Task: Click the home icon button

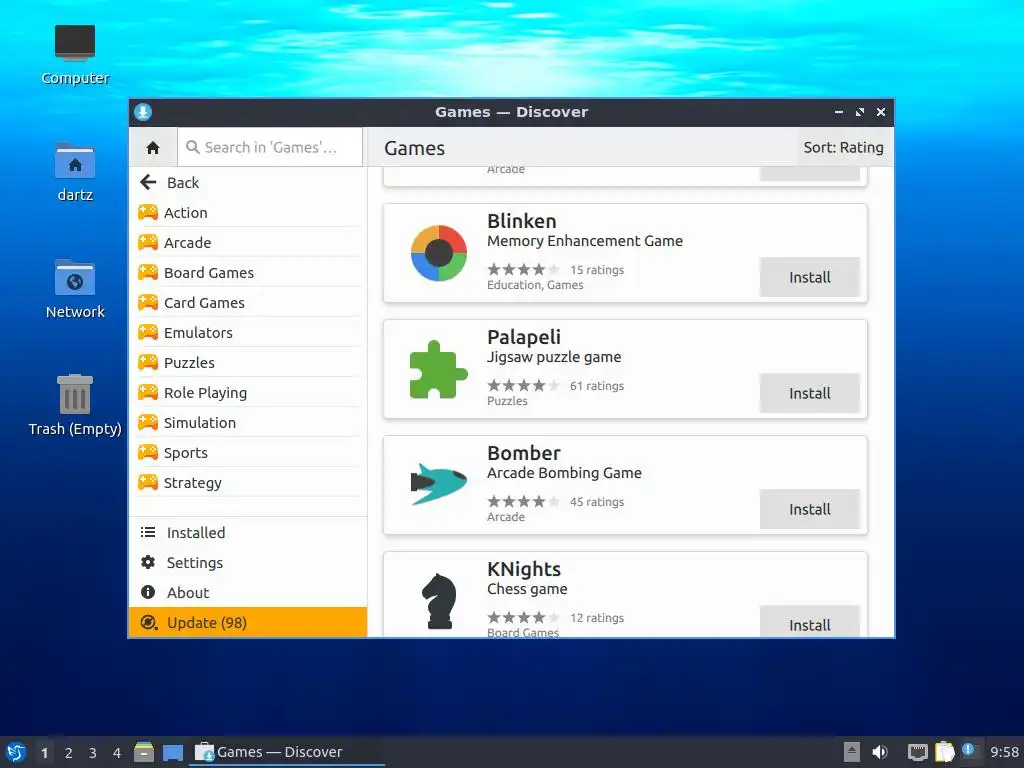Action: 153,148
